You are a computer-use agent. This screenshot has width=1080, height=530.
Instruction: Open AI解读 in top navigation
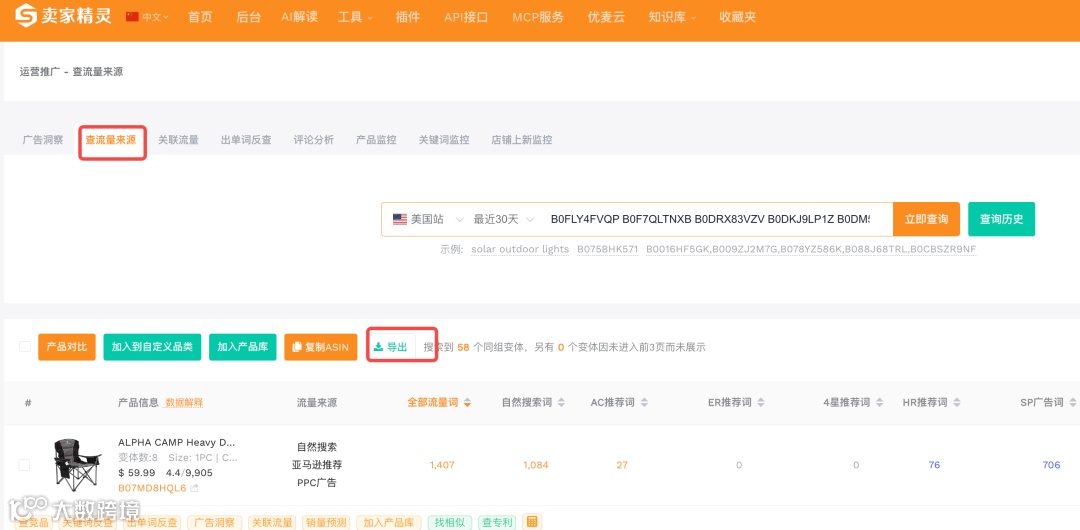pyautogui.click(x=300, y=17)
